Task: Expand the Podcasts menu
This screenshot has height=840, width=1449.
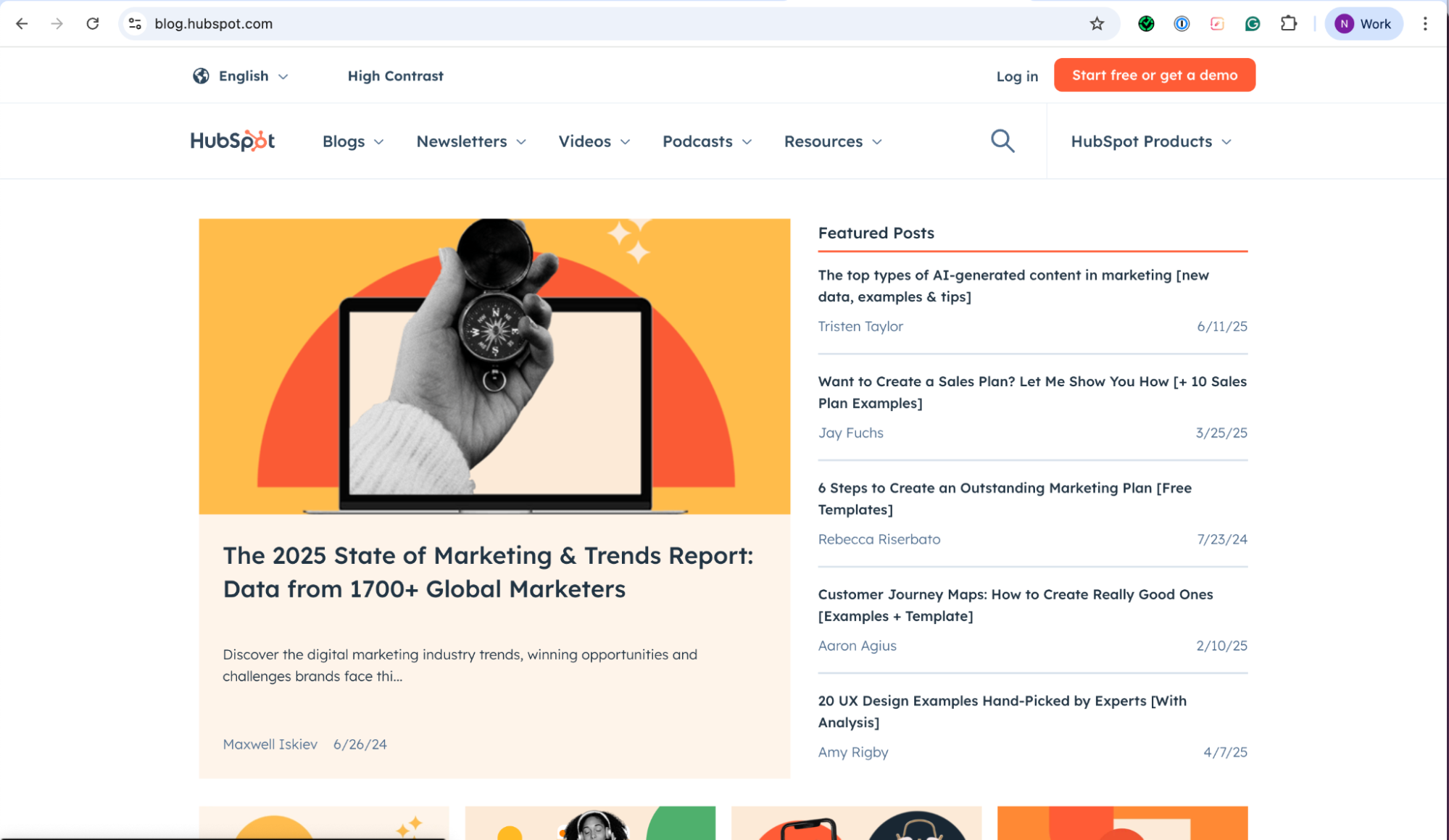Action: point(707,141)
